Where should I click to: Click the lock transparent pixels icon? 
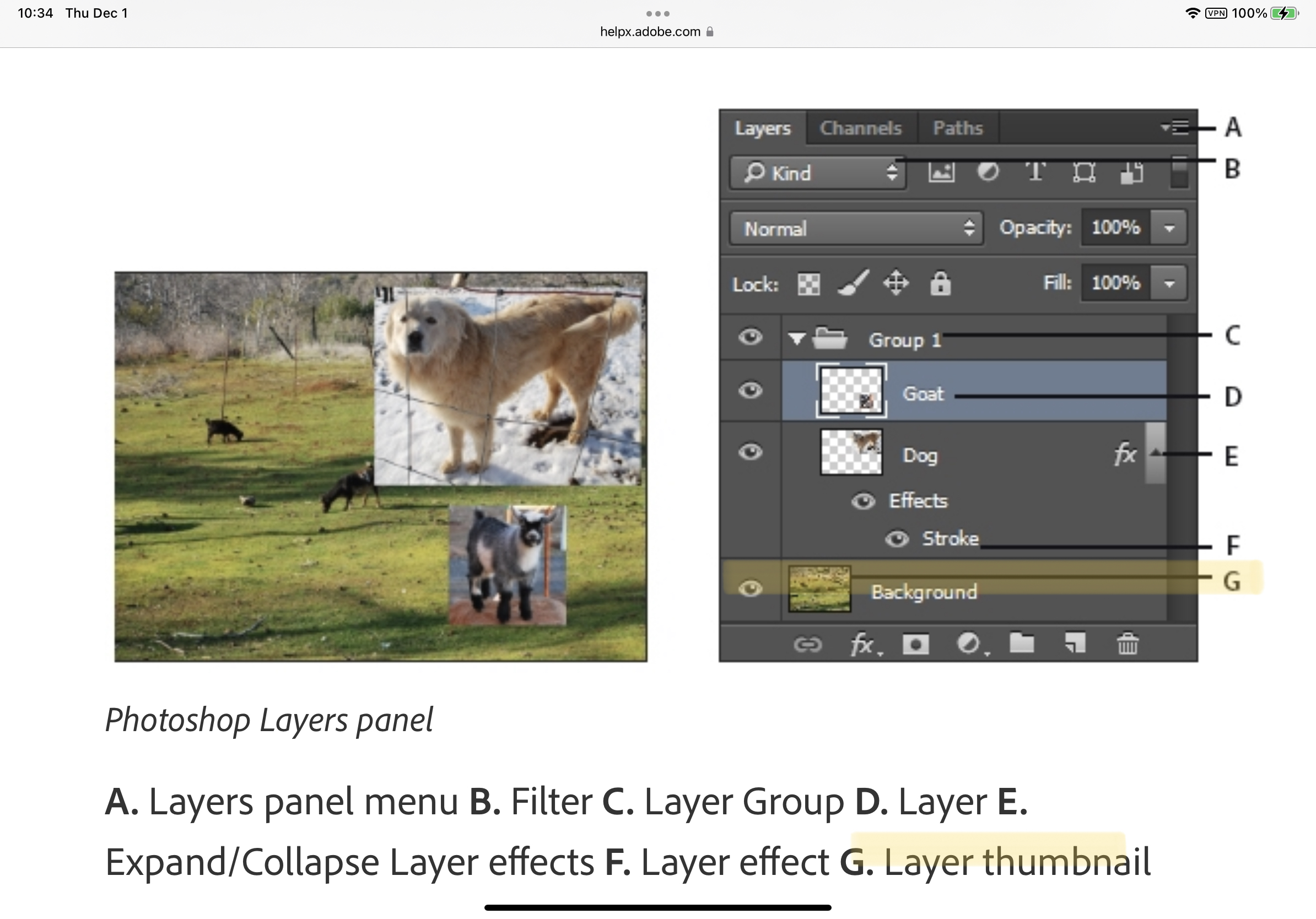808,284
